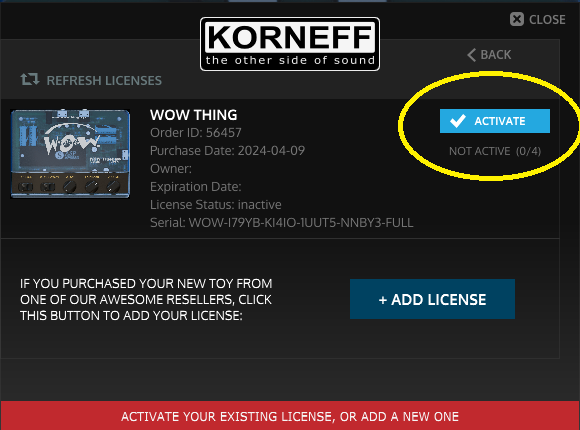
Task: Click the CLOSE text label
Action: pyautogui.click(x=547, y=19)
